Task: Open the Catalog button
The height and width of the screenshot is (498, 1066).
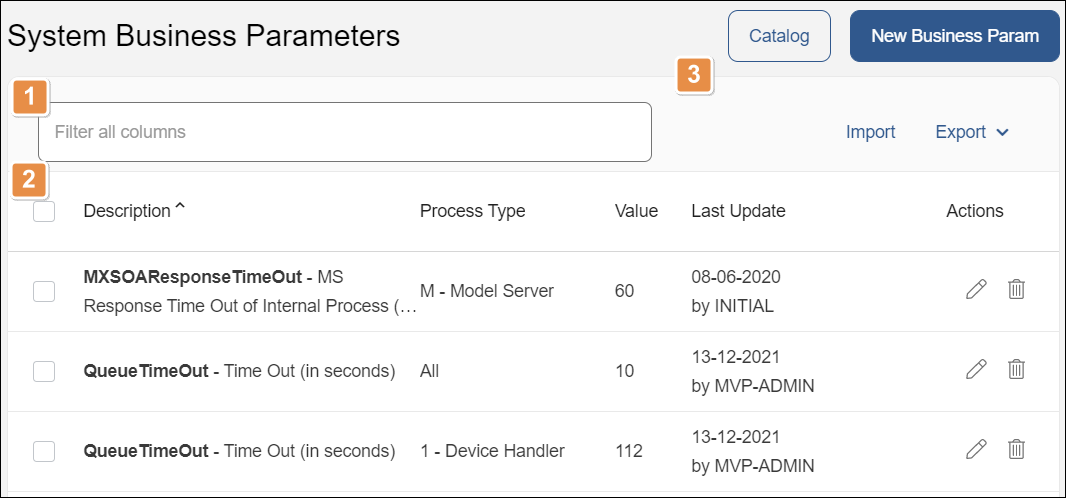Action: coord(779,36)
